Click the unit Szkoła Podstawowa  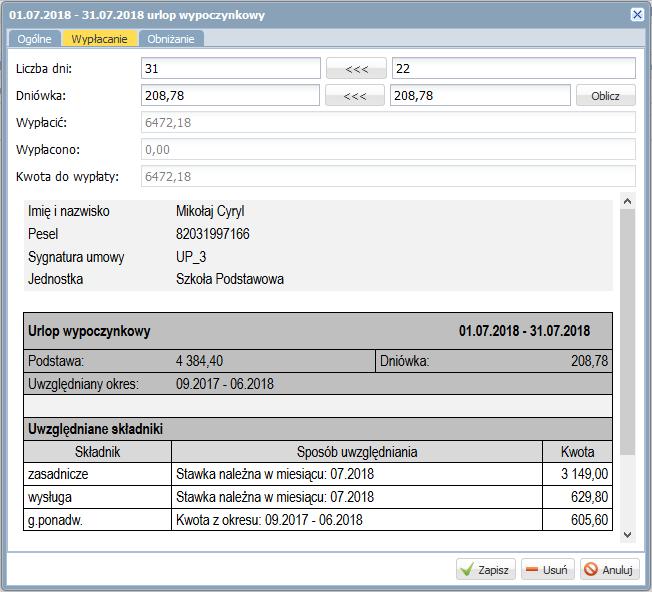pos(230,279)
